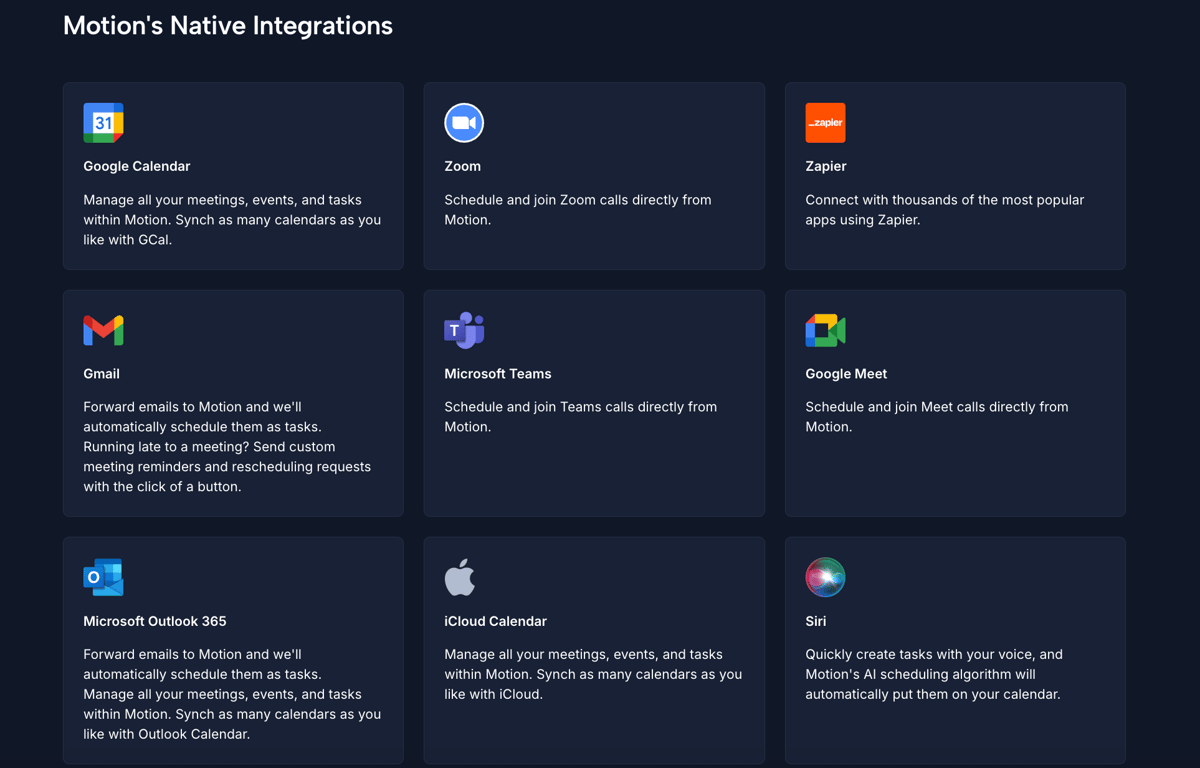Click Google Calendar description about GCal sync
The image size is (1200, 768).
pyautogui.click(x=232, y=220)
